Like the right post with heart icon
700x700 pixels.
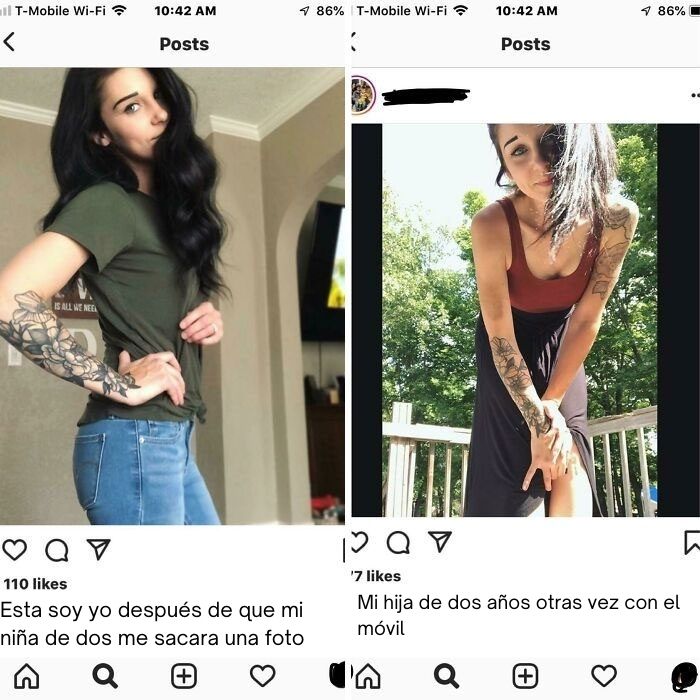point(359,542)
